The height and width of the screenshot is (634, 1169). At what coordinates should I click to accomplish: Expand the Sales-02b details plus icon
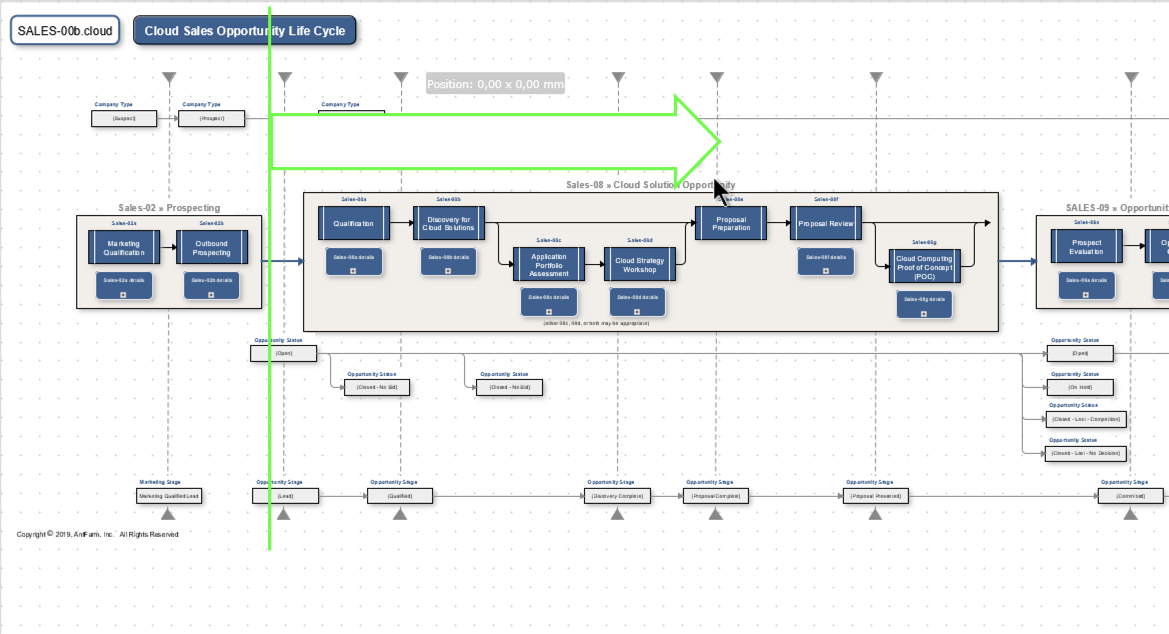tap(211, 295)
